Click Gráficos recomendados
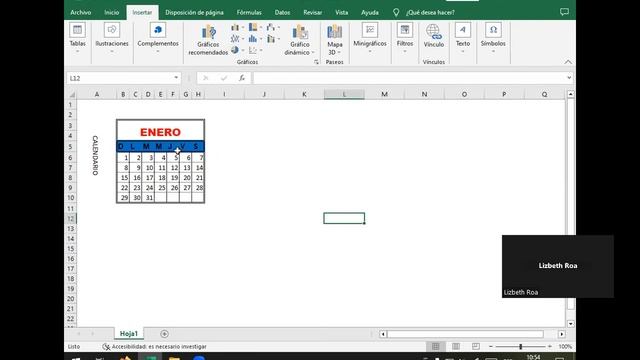This screenshot has height=360, width=640. coord(208,40)
